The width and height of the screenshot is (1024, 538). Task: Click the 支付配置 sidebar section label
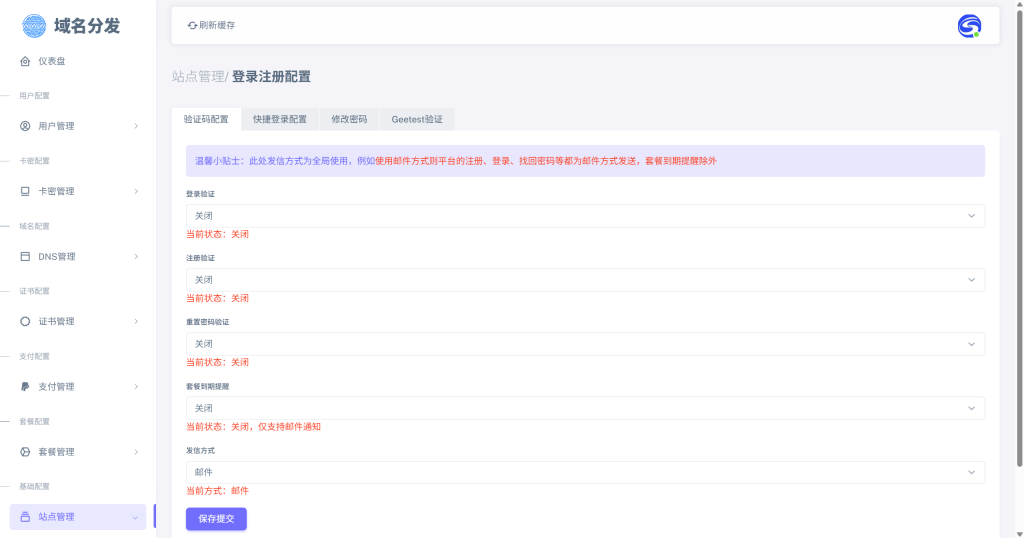click(x=34, y=356)
